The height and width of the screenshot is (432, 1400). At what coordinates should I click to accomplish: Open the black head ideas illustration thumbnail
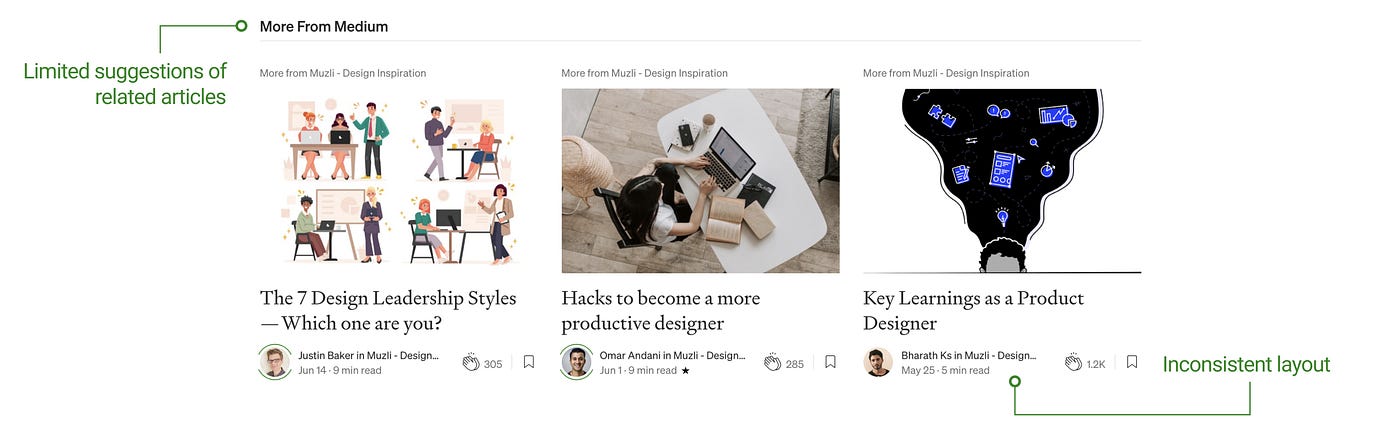pos(1002,181)
